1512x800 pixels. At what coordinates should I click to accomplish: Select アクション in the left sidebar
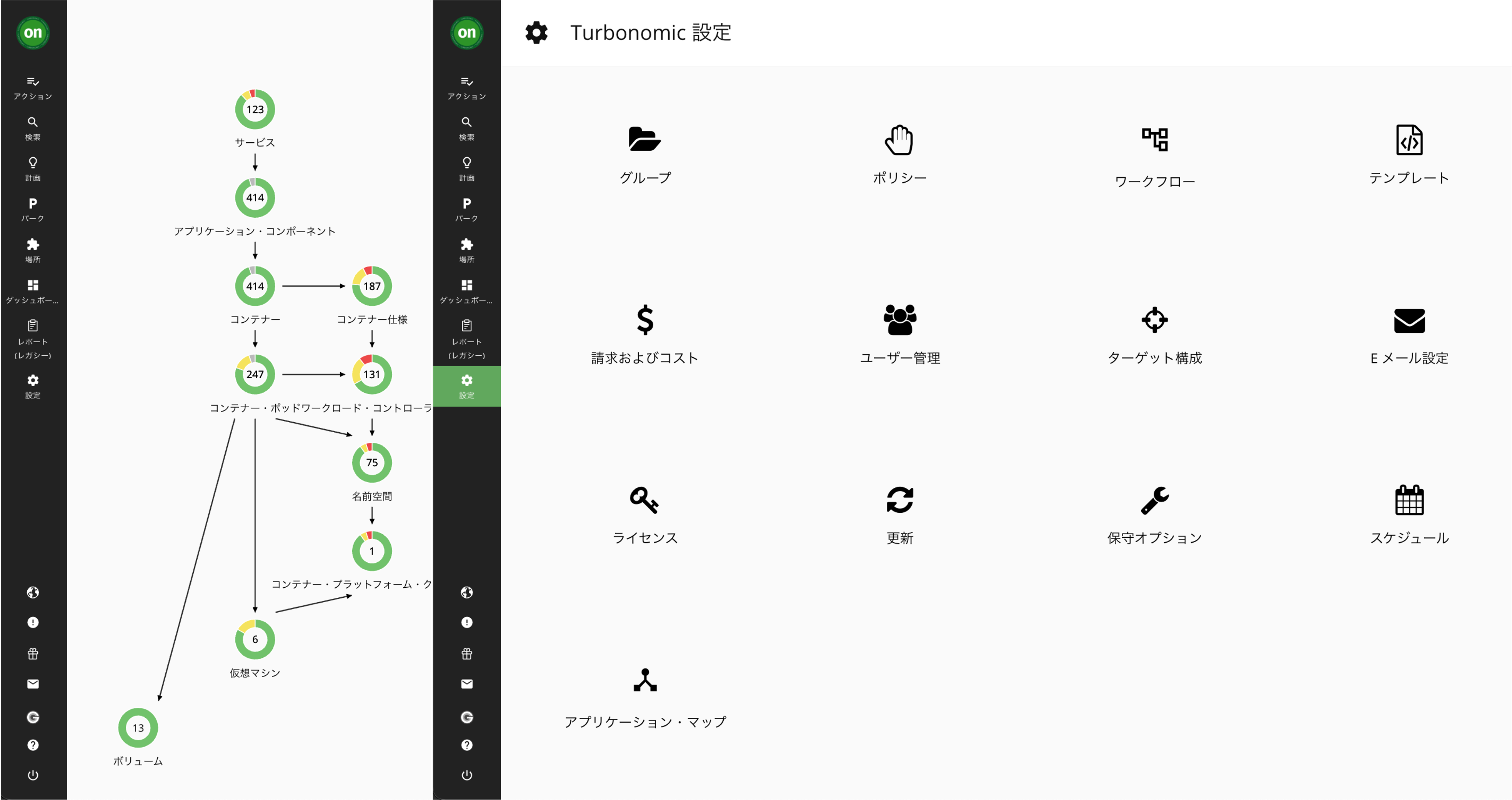tap(33, 87)
